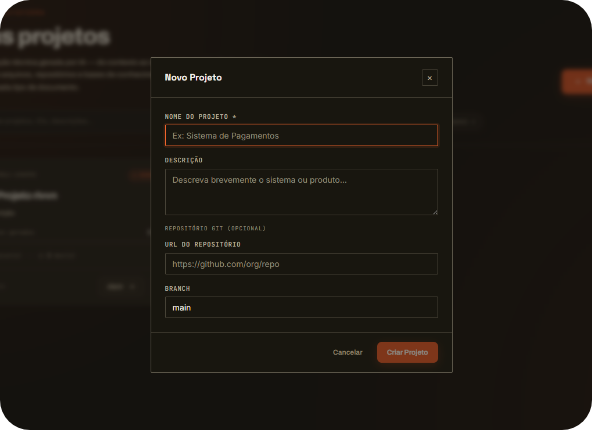The height and width of the screenshot is (430, 592).
Task: Open the blurred dropdown near page bottom-left
Action: click(120, 287)
